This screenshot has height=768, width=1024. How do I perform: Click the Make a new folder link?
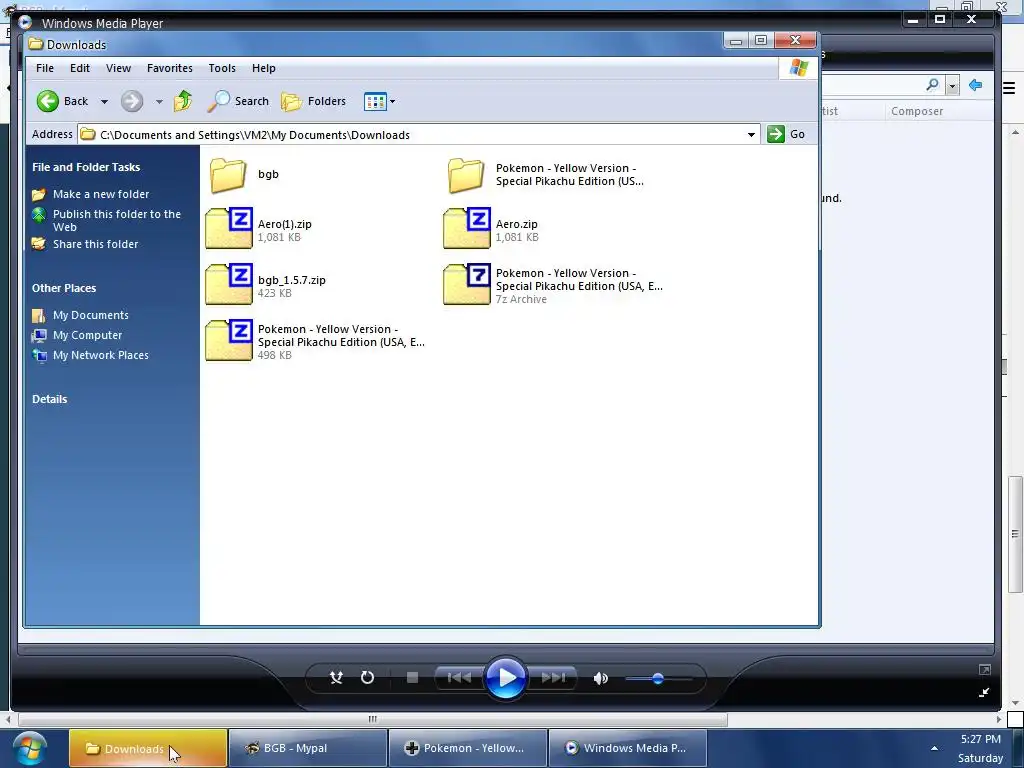tap(101, 195)
